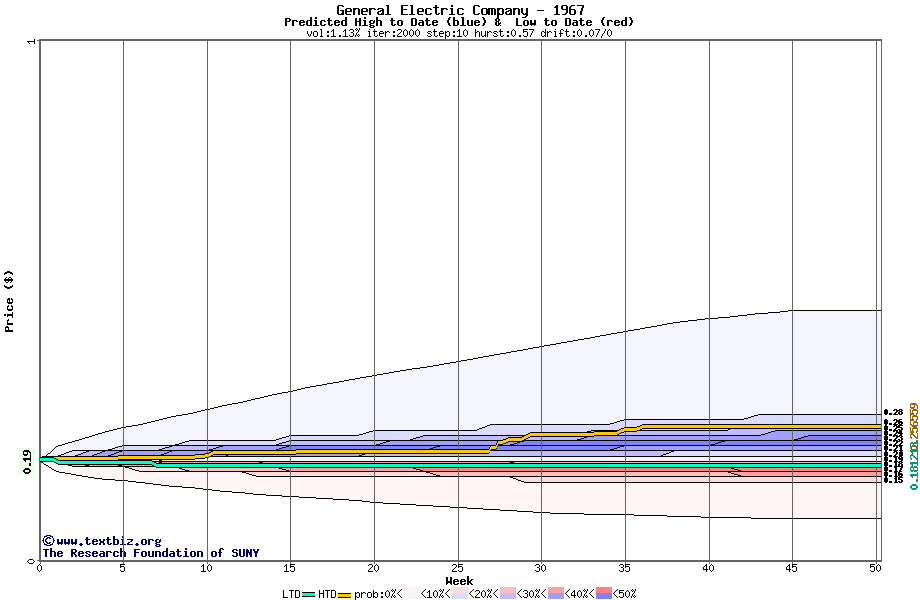The height and width of the screenshot is (600, 920).
Task: Click the legend swatch just before <50%
Action: coord(604,594)
